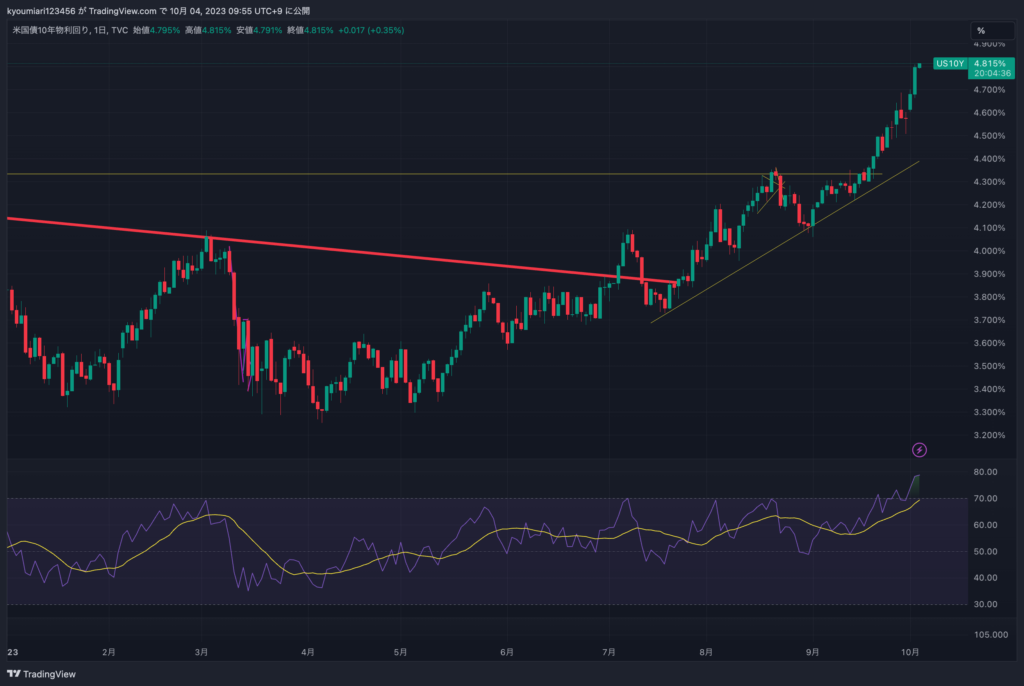Select the yellow ascending trendline
1024x686 pixels.
click(x=784, y=242)
